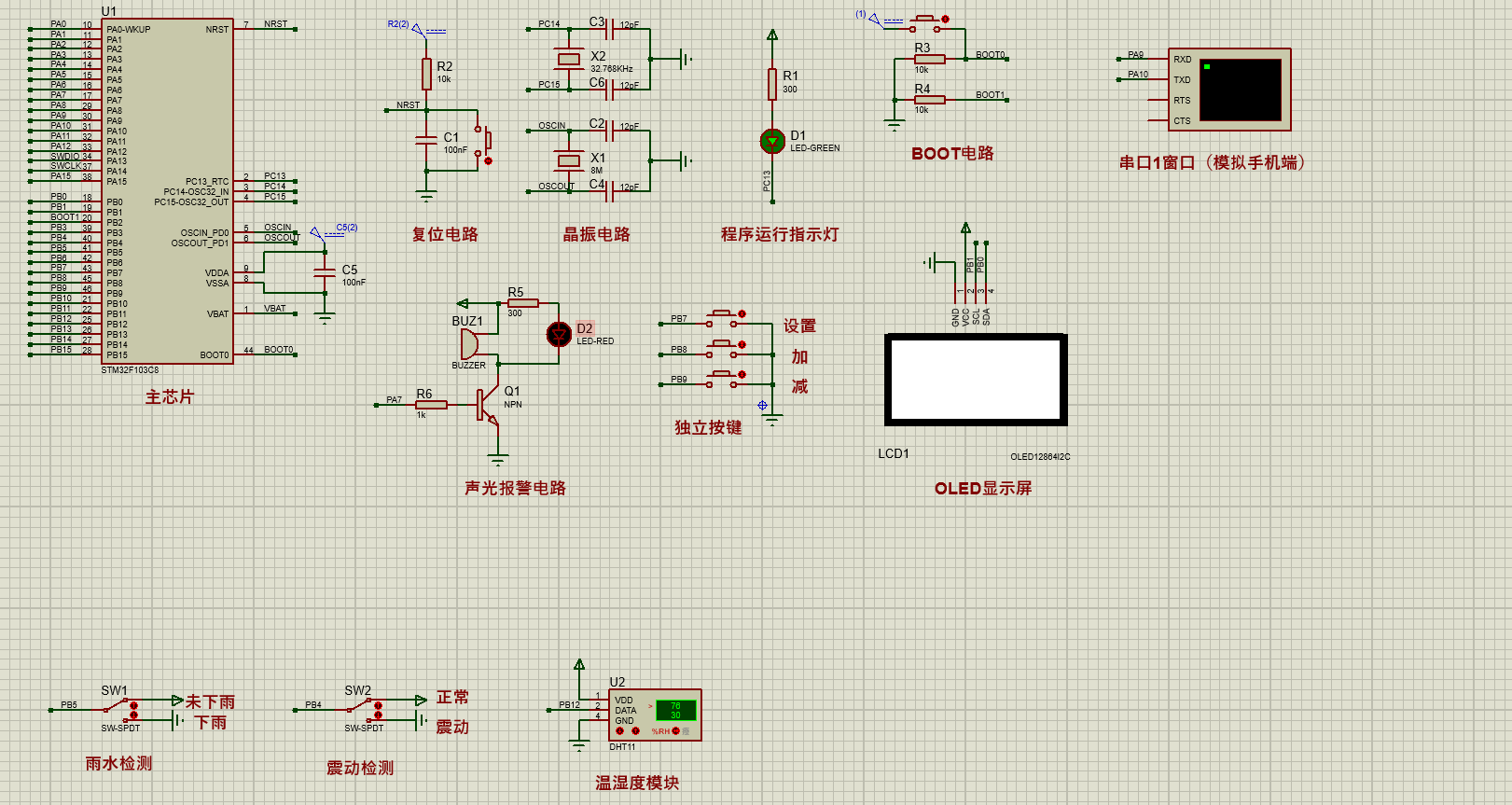Viewport: 1512px width, 805px height.
Task: Click the "正常" label near SW2
Action: point(453,697)
